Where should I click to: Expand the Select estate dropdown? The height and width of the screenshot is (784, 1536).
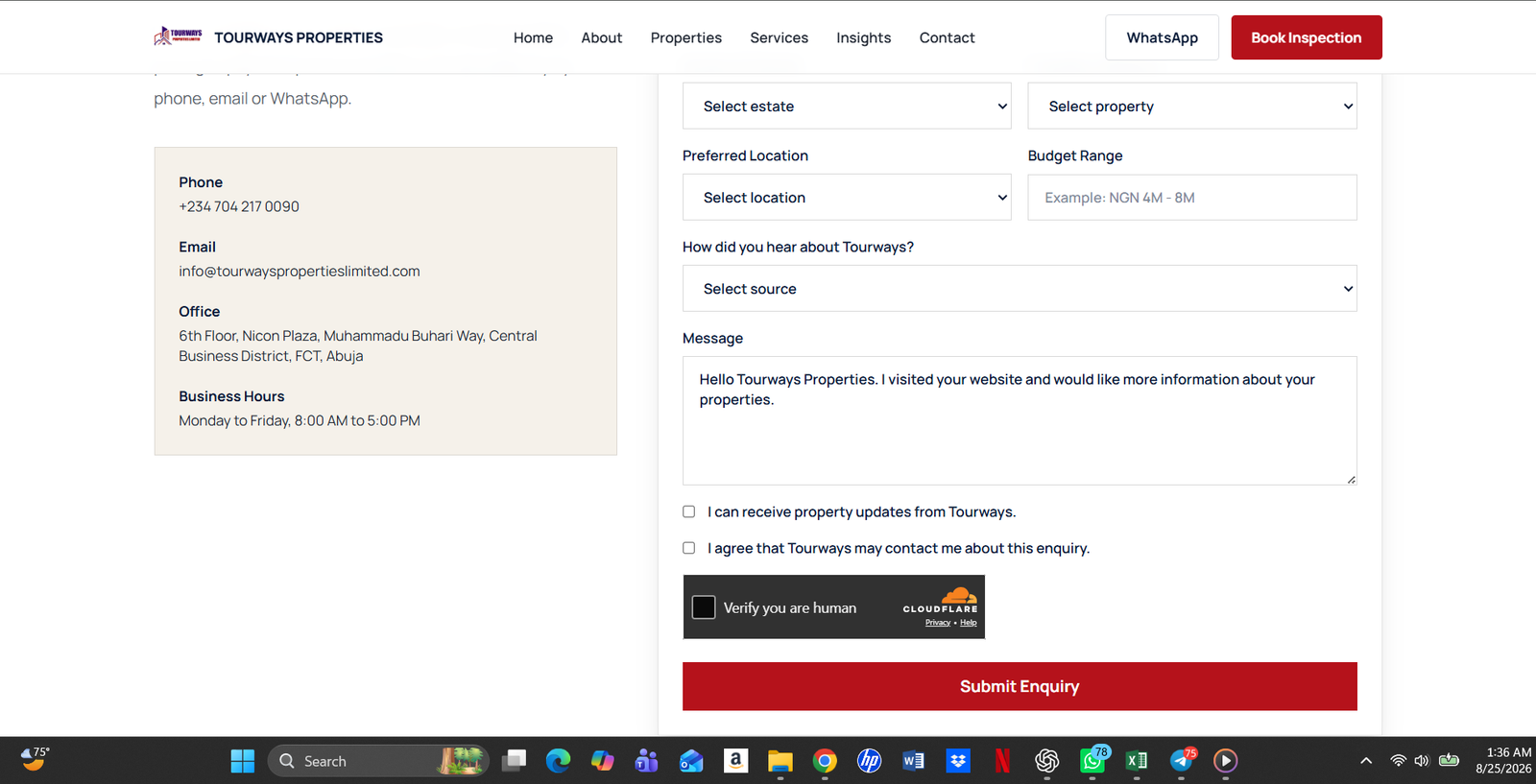pos(847,106)
